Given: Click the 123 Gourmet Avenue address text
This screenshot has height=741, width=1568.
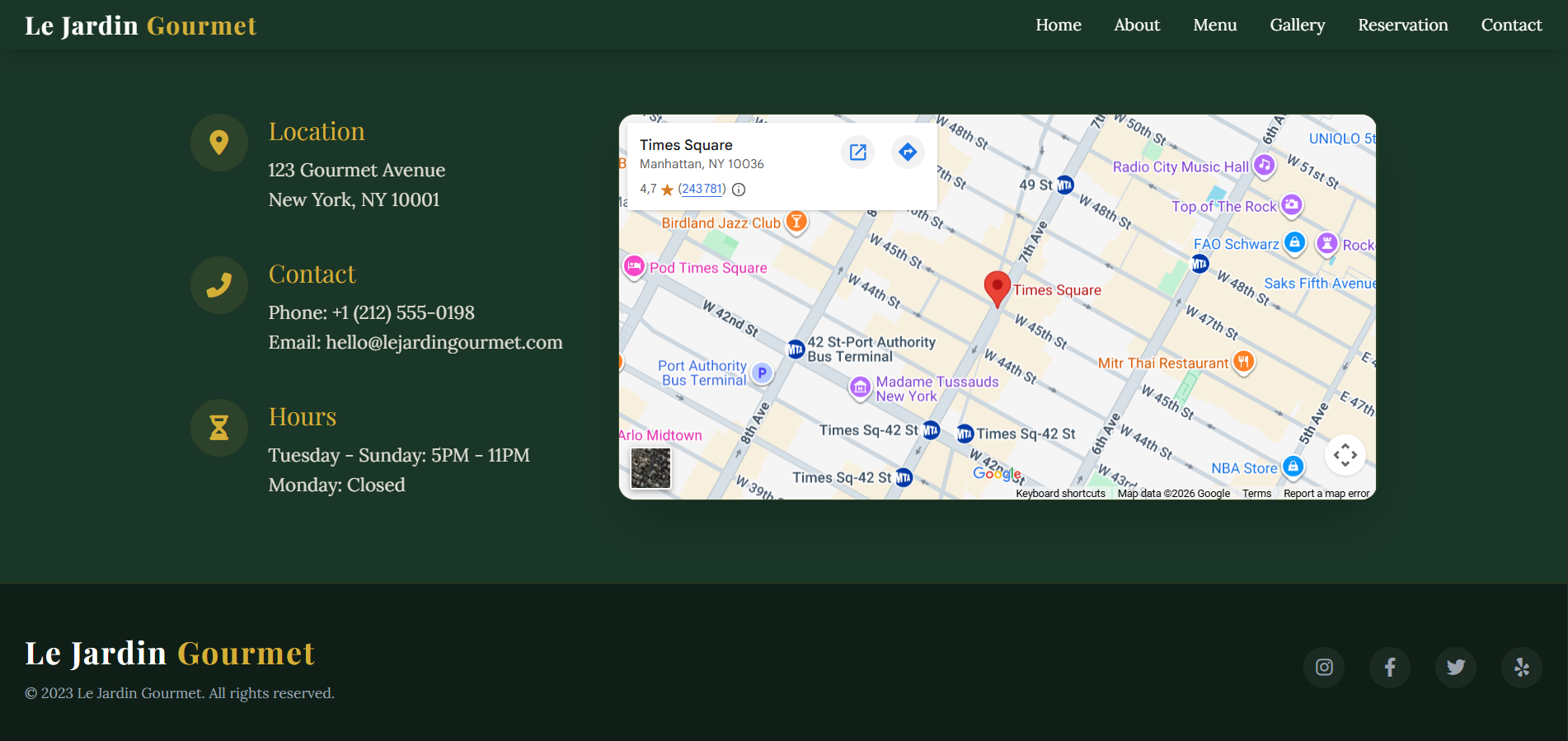Looking at the screenshot, I should tap(357, 170).
